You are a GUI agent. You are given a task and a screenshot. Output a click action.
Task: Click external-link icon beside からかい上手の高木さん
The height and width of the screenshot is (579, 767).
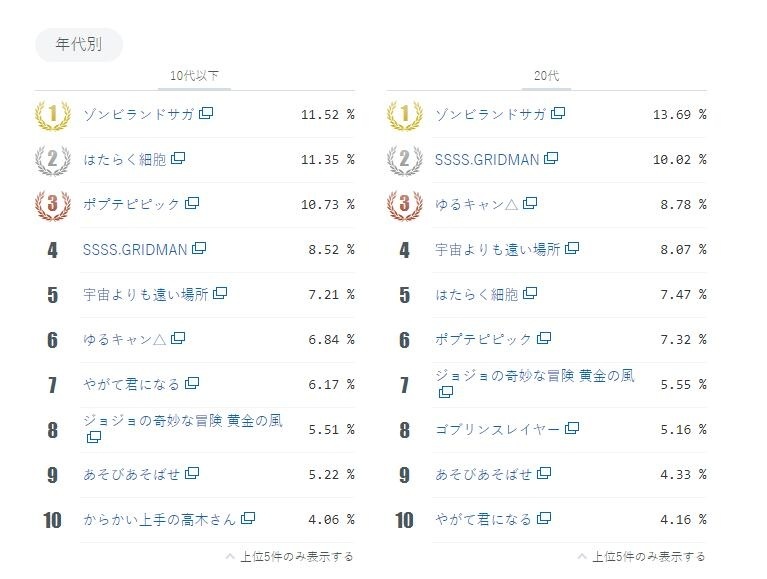pyautogui.click(x=248, y=518)
